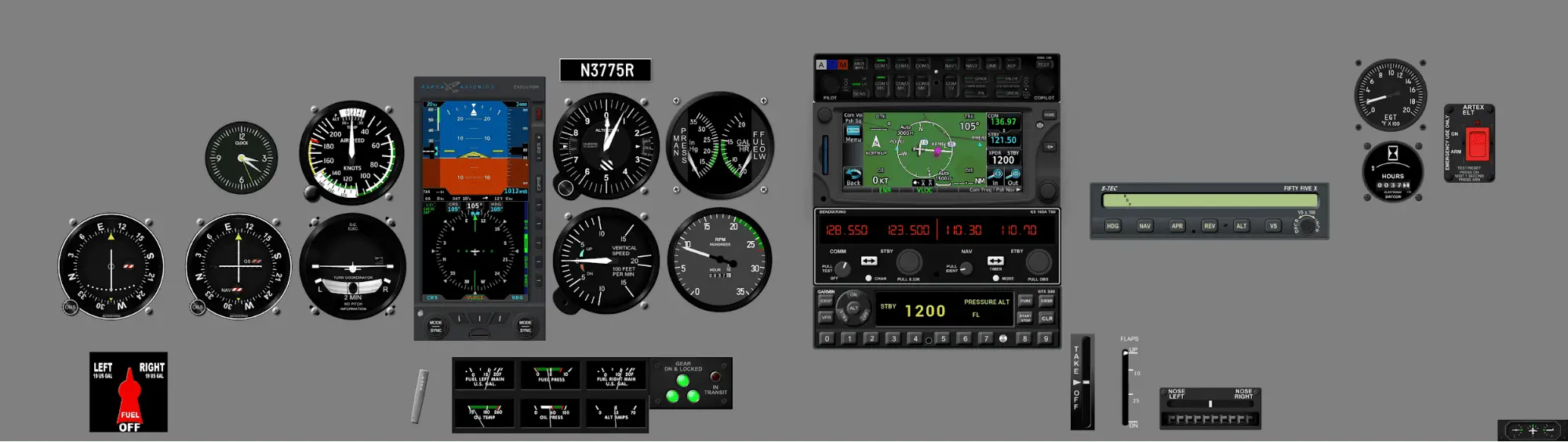Toggle NAV1 audio on the audio panel
Screen dimensions: 1568x442
950,64
